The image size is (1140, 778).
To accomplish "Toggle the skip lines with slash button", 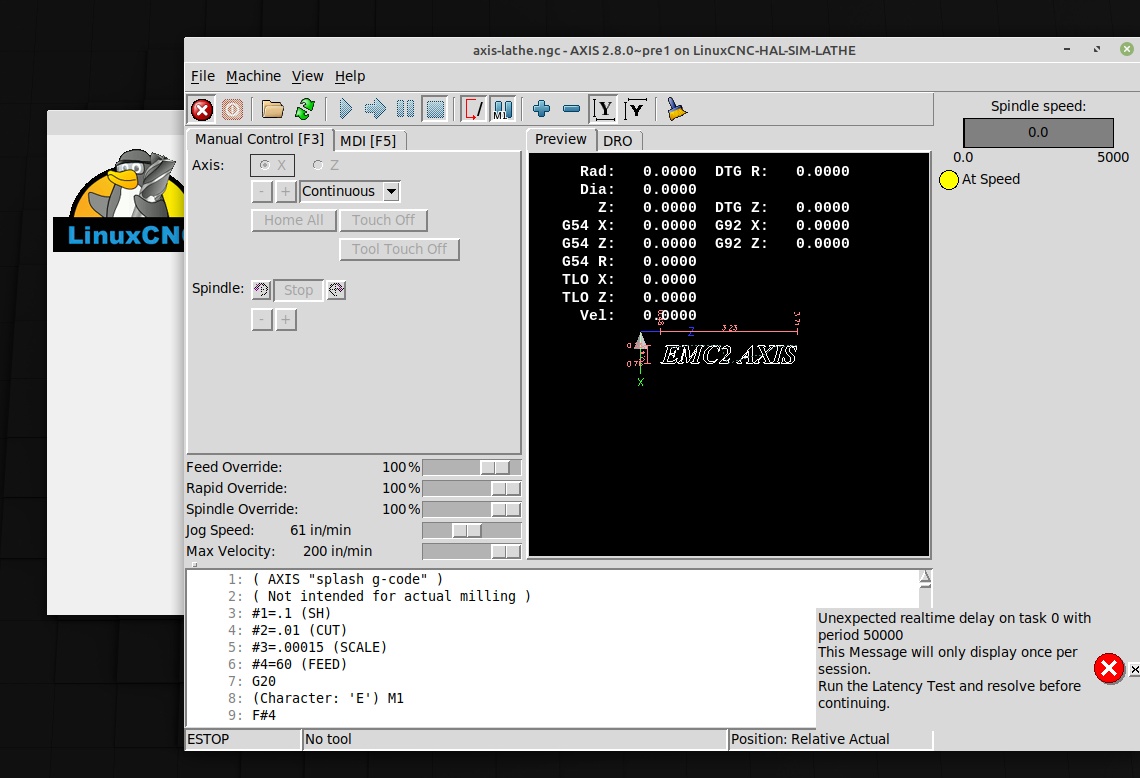I will coord(473,109).
